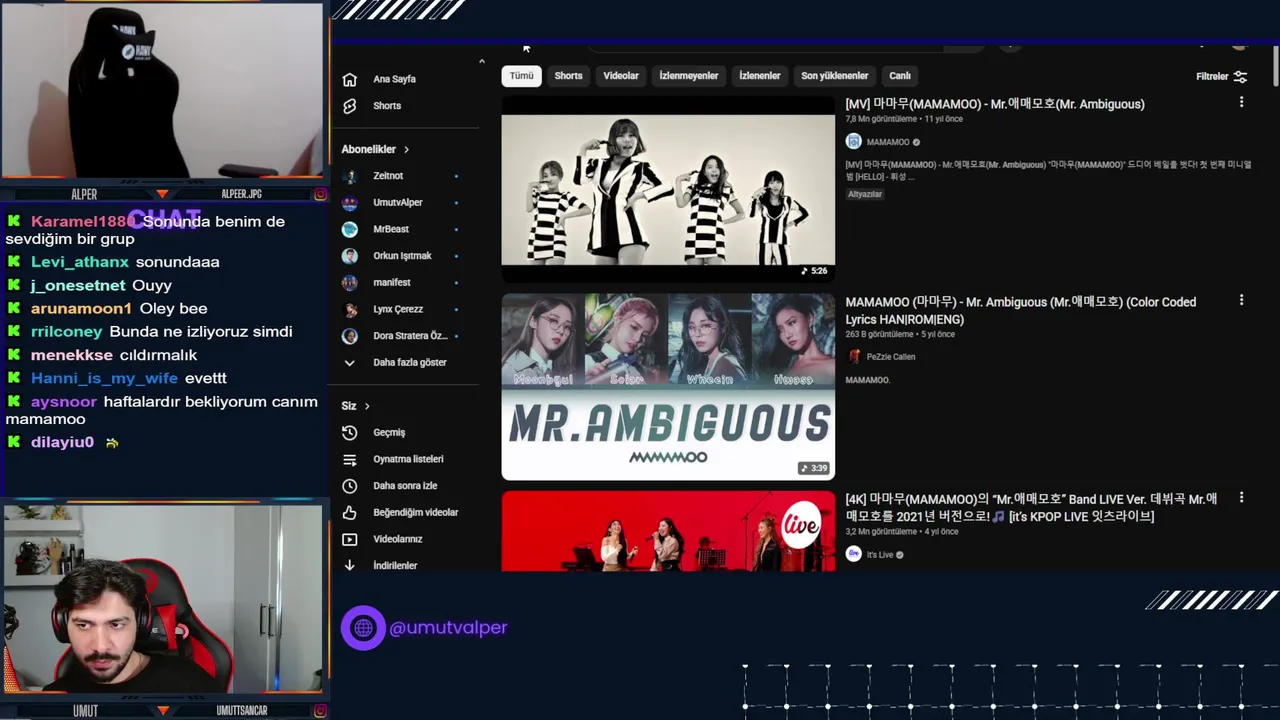Screen dimensions: 1280x720
Task: Open manifest channel avatar
Action: [349, 283]
